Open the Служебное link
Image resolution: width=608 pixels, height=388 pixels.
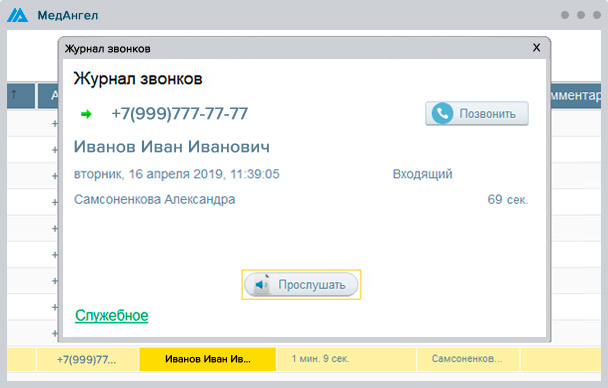pyautogui.click(x=112, y=316)
